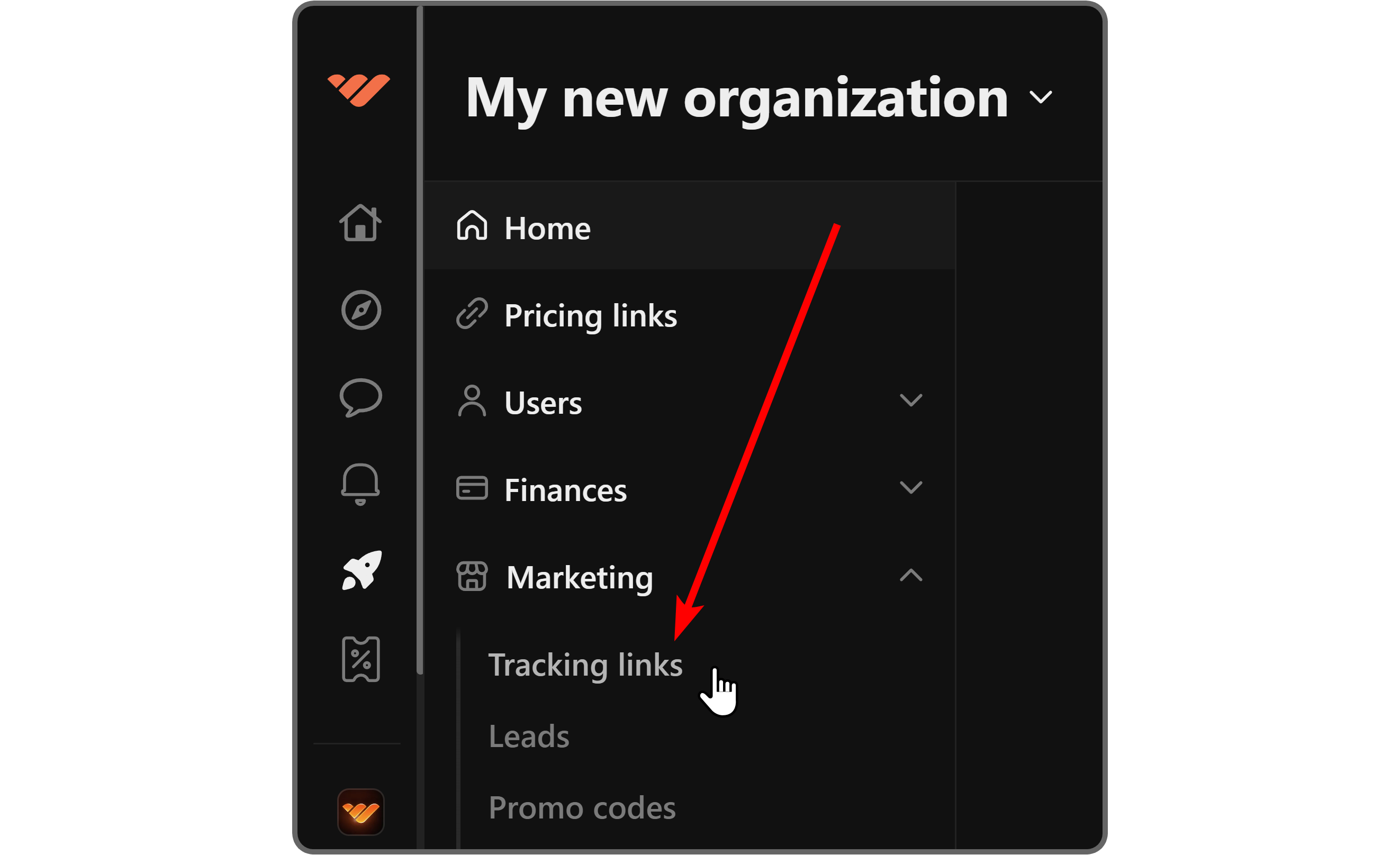
Task: Select the rocket icon in left rail
Action: click(x=362, y=571)
